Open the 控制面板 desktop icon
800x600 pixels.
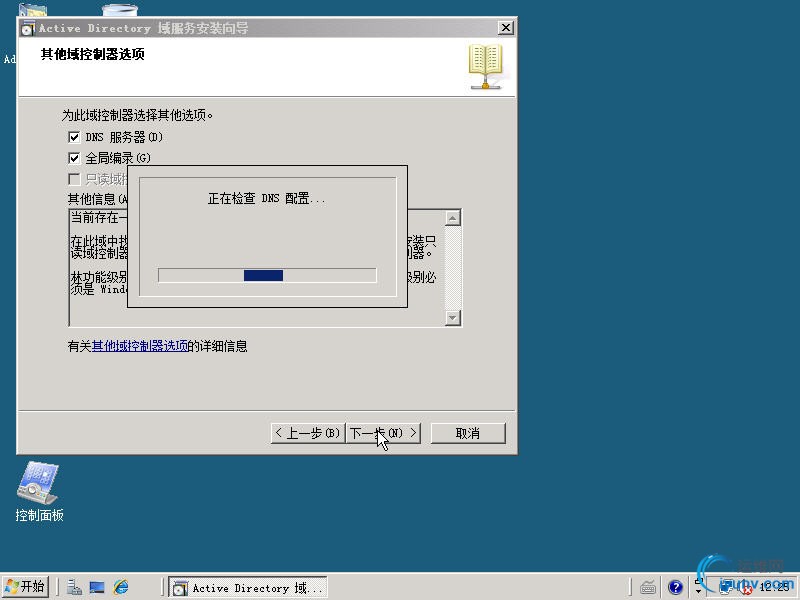pyautogui.click(x=39, y=491)
